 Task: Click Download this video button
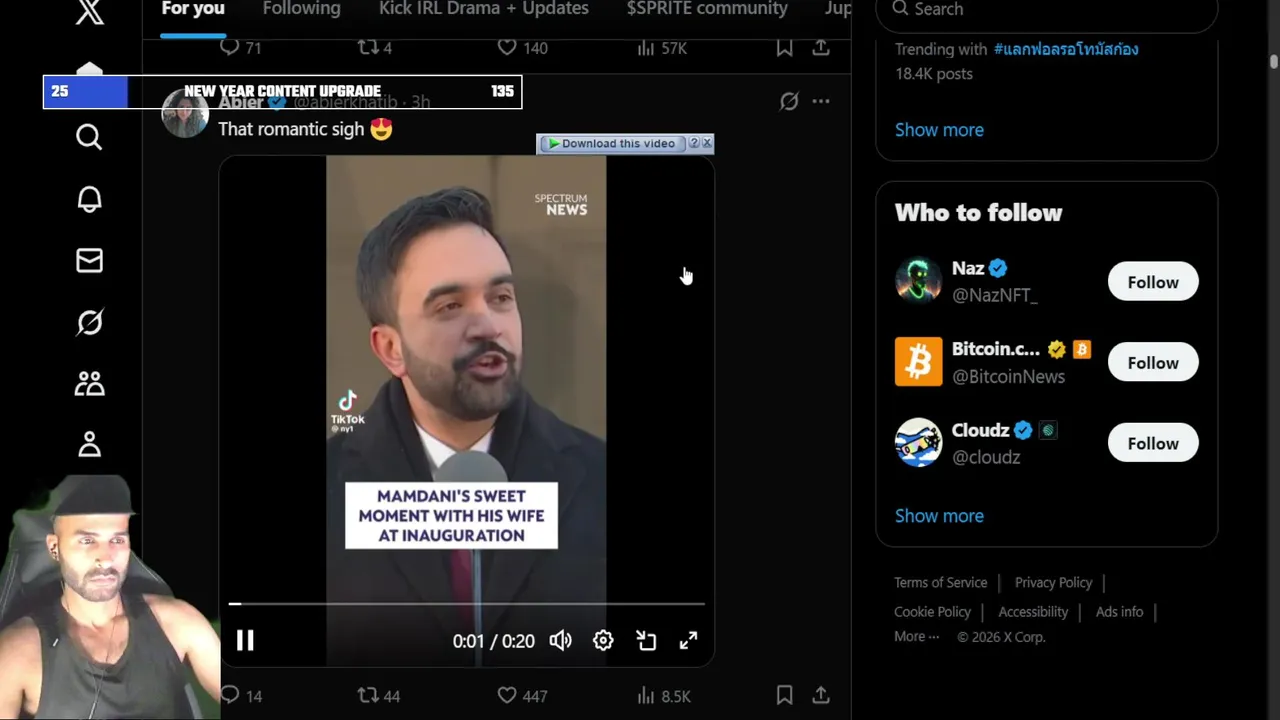coord(611,143)
